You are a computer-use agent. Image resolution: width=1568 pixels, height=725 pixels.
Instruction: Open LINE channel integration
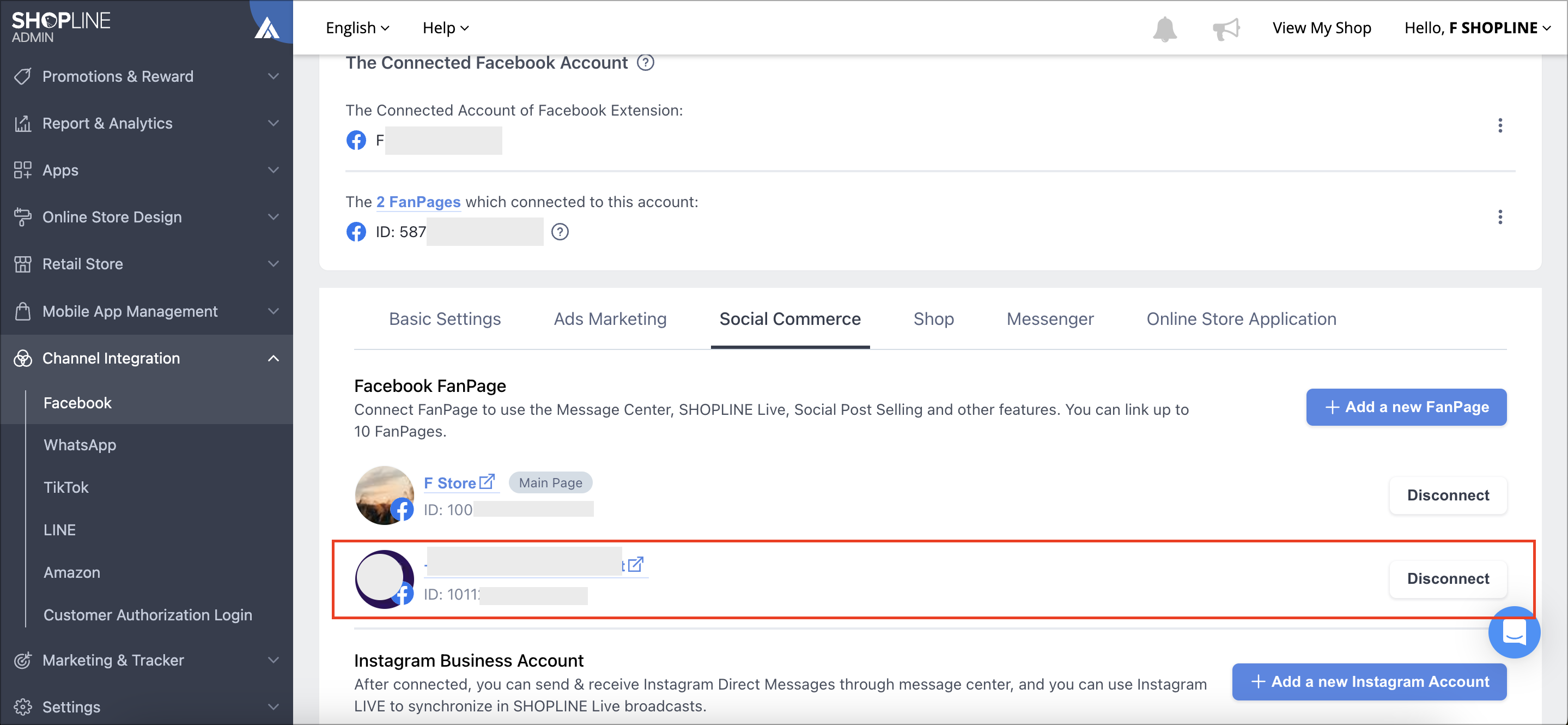(x=59, y=530)
